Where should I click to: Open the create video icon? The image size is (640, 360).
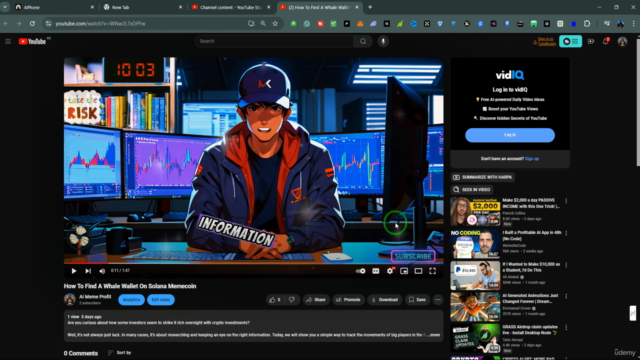[x=591, y=41]
